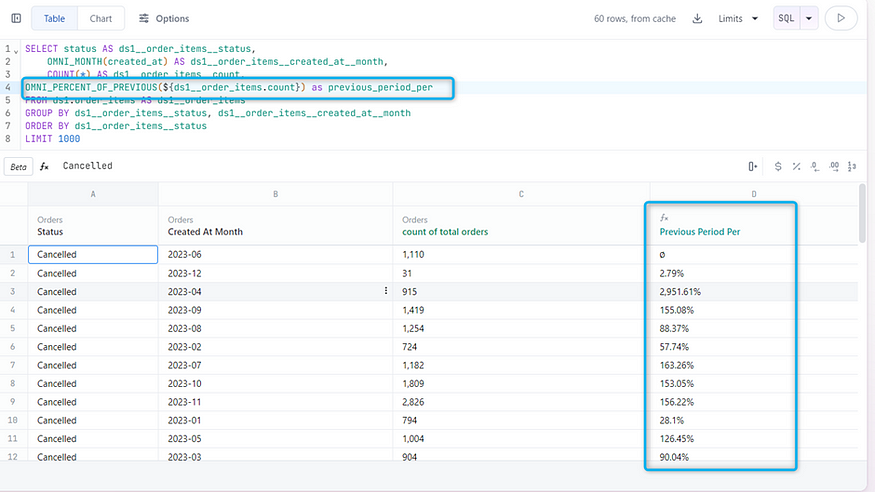Select cell with count 1,419
Viewport: 875px width, 492px height.
click(x=521, y=310)
